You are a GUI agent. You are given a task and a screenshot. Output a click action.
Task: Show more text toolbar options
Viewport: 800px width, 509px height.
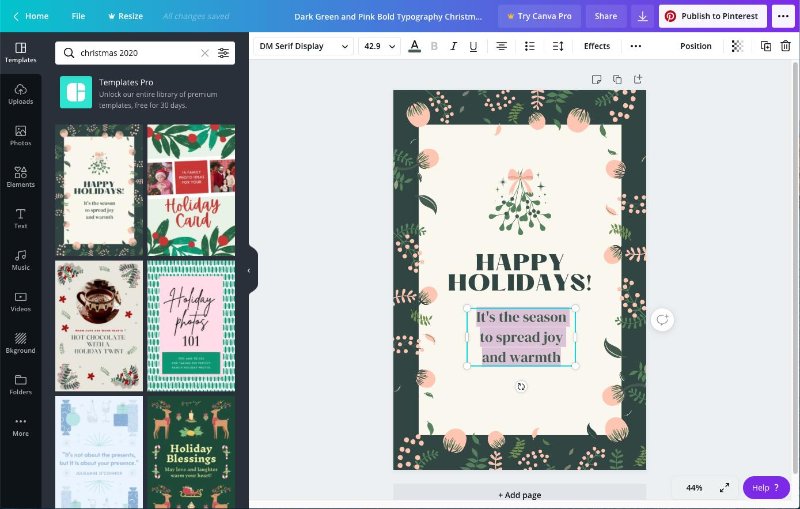point(635,46)
